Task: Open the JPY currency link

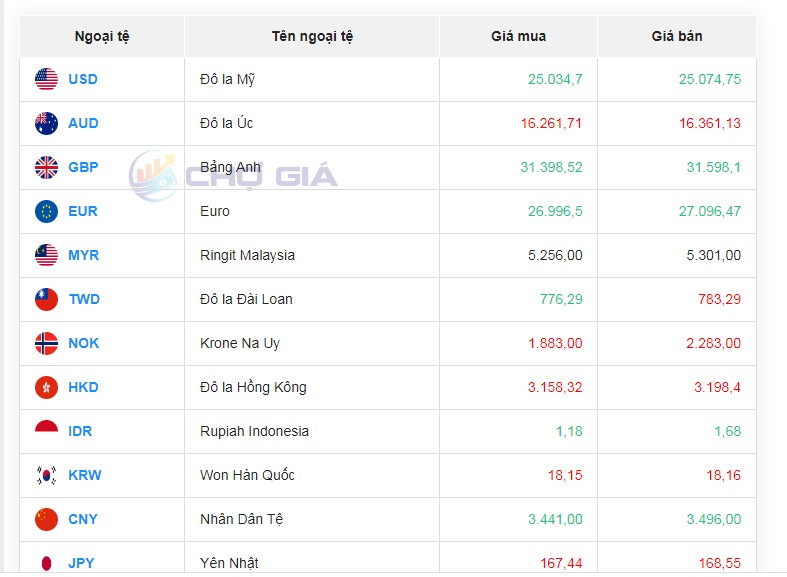Action: click(81, 563)
